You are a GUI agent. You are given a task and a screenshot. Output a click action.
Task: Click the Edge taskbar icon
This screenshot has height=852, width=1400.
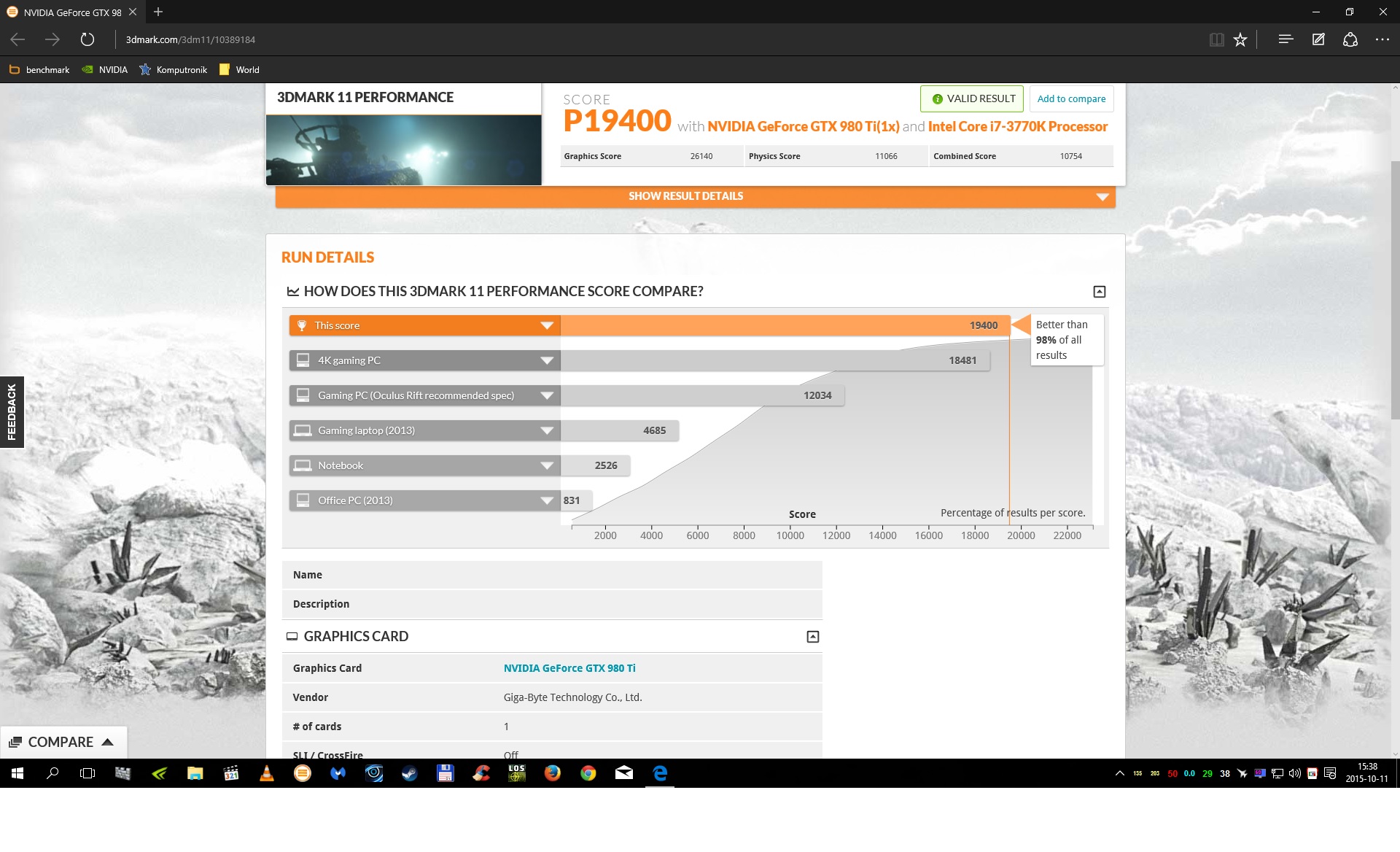point(660,773)
